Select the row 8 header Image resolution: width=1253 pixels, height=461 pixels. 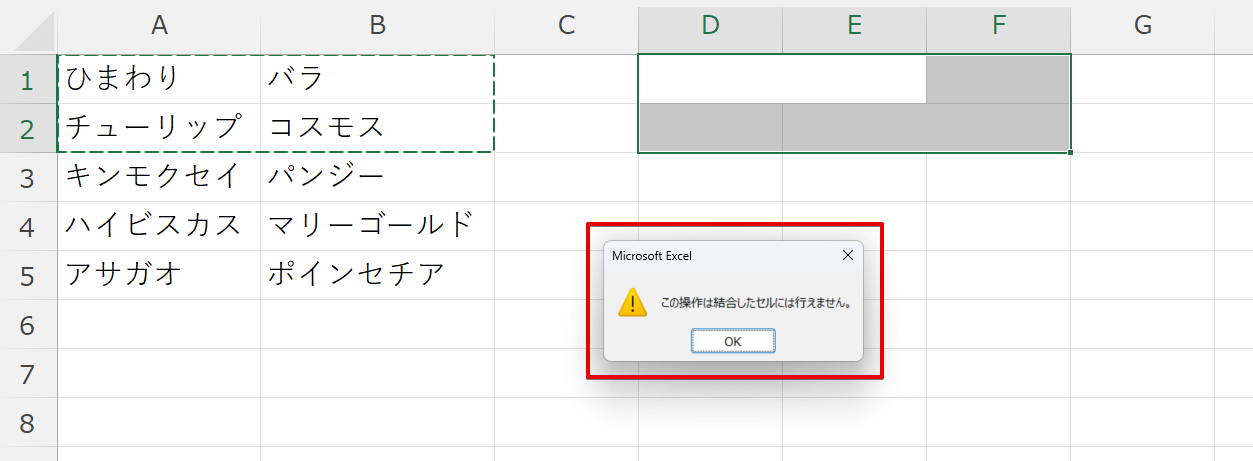(27, 423)
